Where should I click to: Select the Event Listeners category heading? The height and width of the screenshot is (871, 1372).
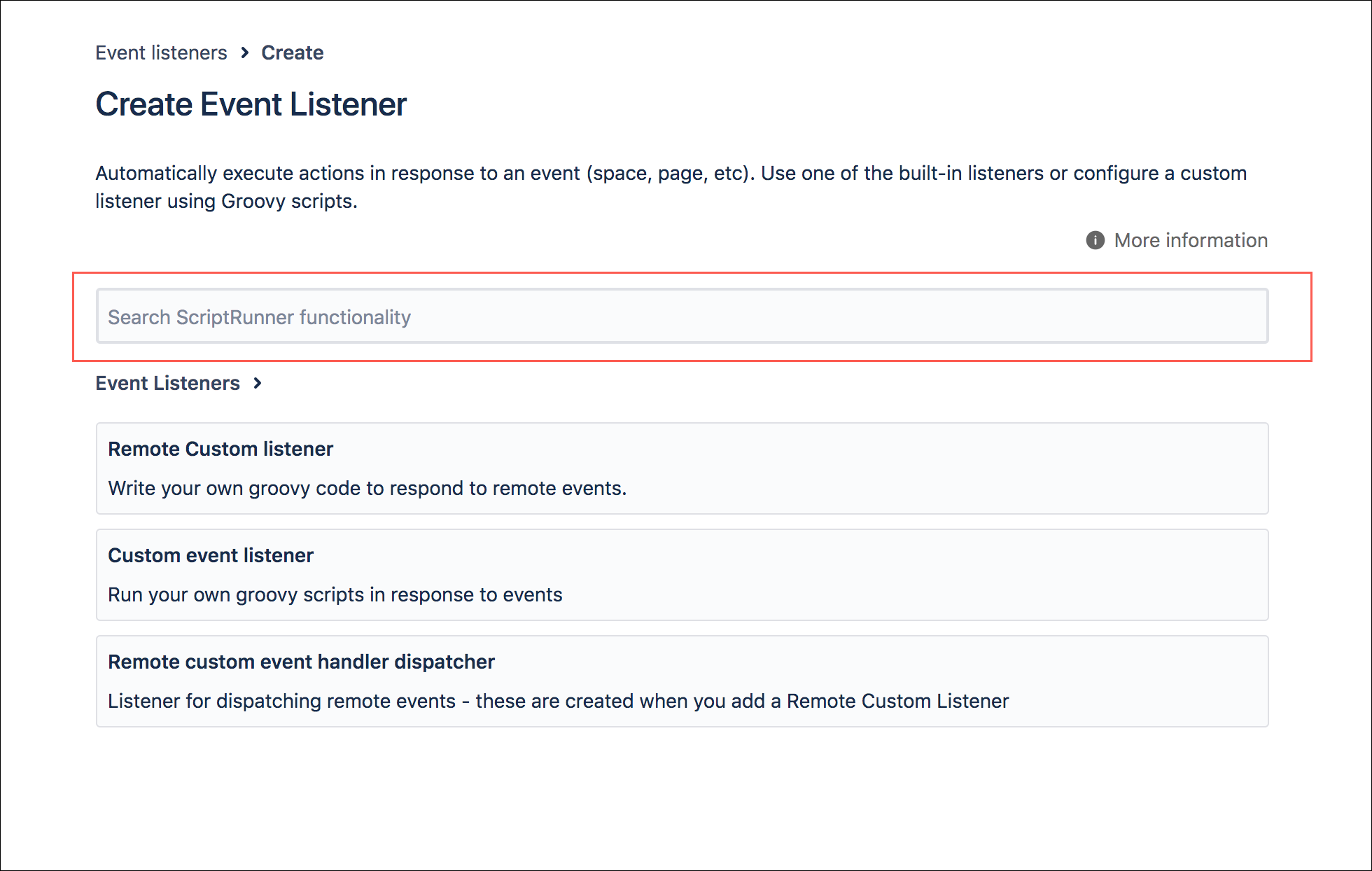(x=168, y=383)
